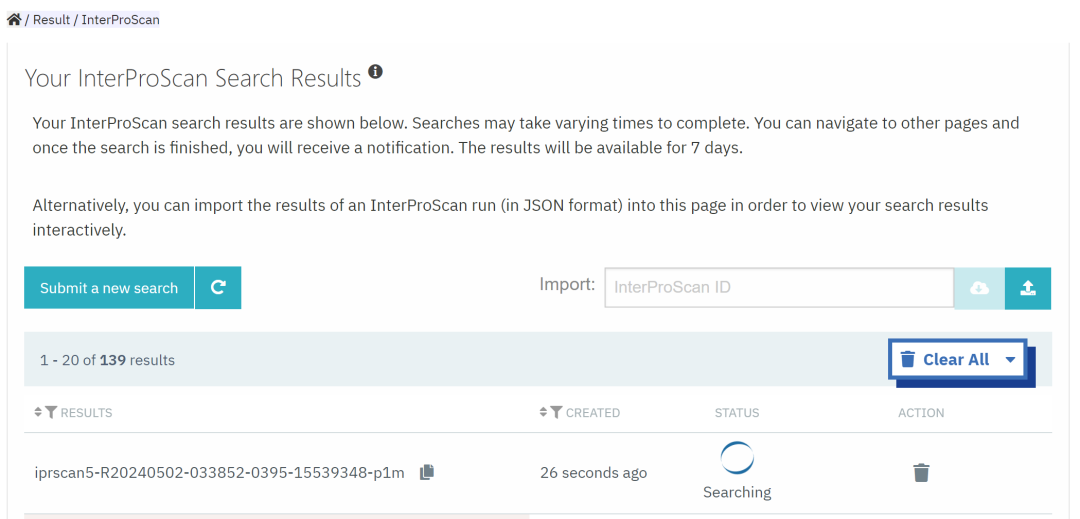1080x519 pixels.
Task: Sort by Created using sort arrows
Action: [544, 412]
